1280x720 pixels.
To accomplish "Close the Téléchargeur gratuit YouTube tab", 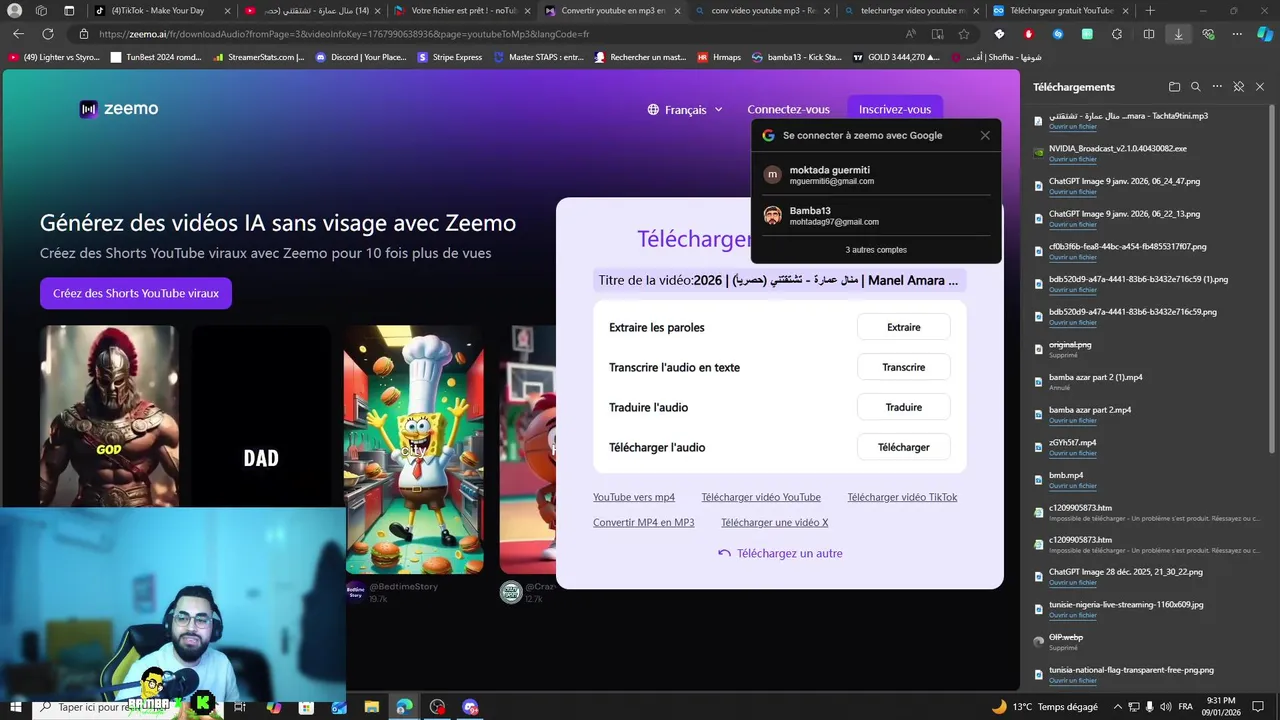I will click(x=1127, y=10).
